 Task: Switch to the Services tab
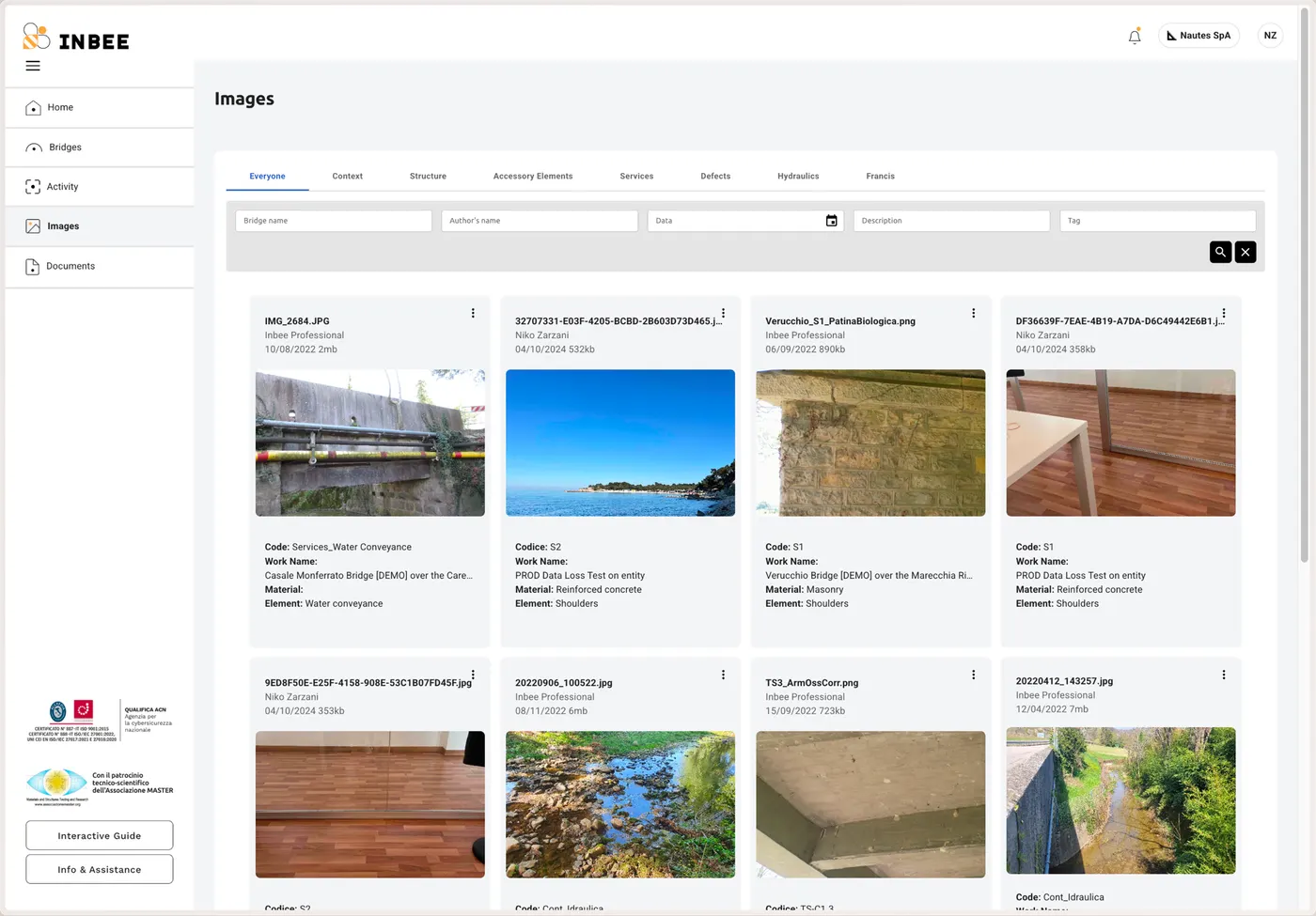[636, 177]
